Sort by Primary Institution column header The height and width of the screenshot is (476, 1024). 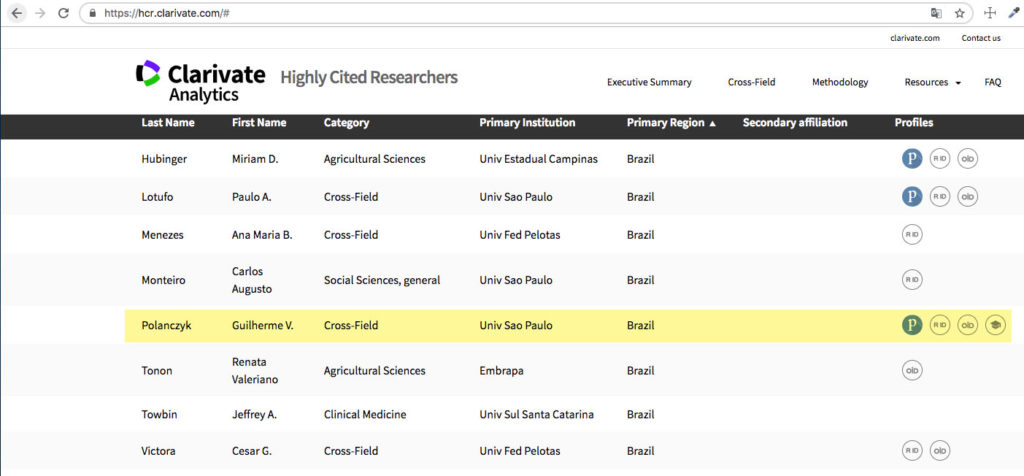pos(527,123)
